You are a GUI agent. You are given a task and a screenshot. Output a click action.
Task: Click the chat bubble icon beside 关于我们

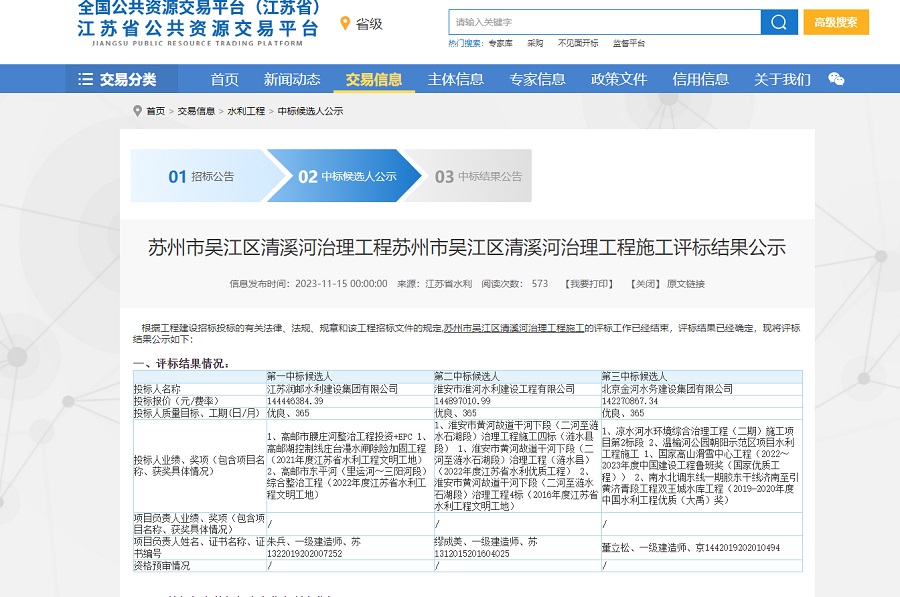point(837,78)
